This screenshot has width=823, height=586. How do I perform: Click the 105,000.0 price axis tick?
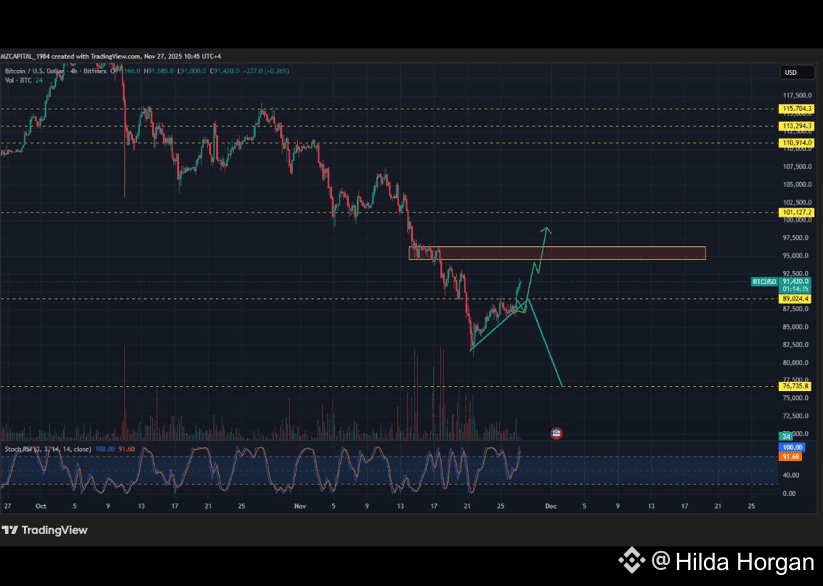(798, 184)
